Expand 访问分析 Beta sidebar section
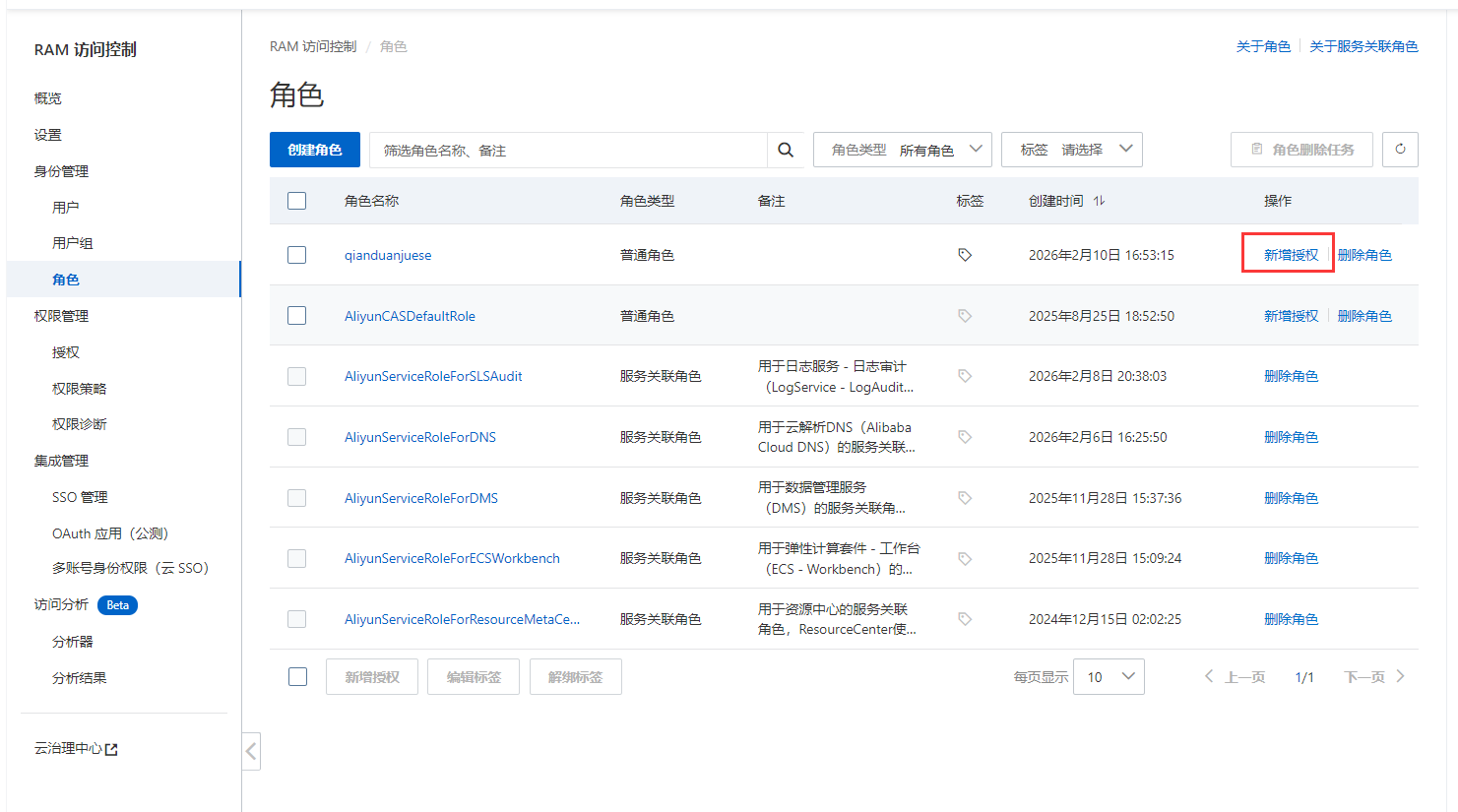1458x812 pixels. tap(86, 605)
